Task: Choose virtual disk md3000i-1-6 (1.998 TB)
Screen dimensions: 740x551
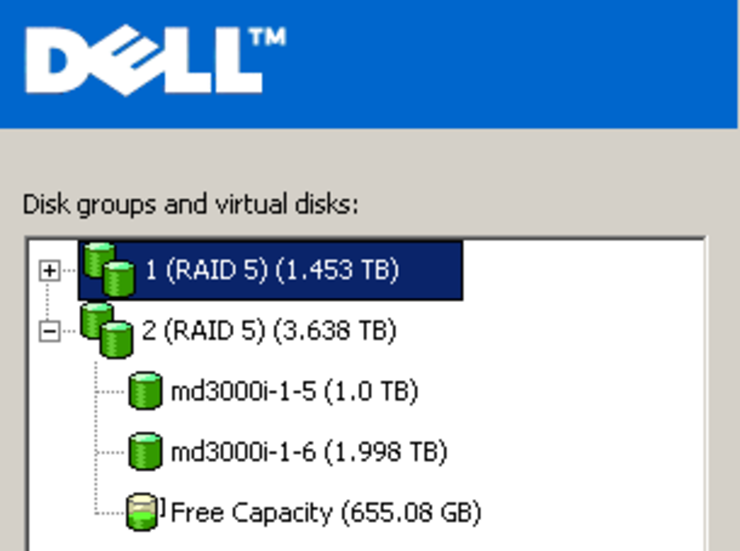Action: [x=309, y=452]
